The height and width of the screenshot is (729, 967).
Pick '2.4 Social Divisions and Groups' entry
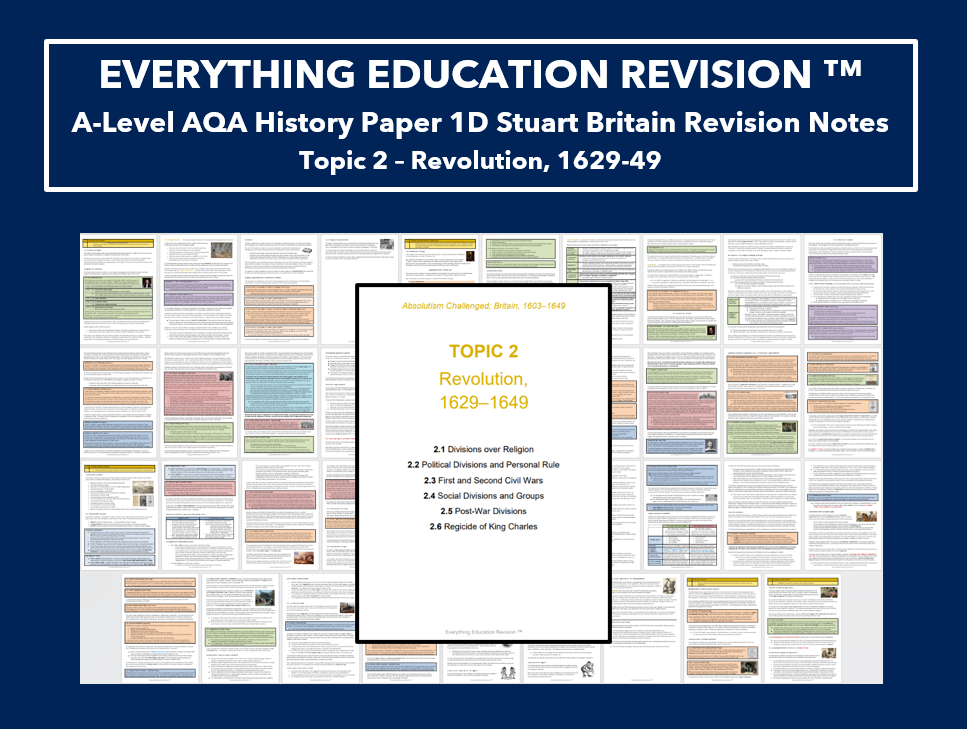[x=484, y=496]
